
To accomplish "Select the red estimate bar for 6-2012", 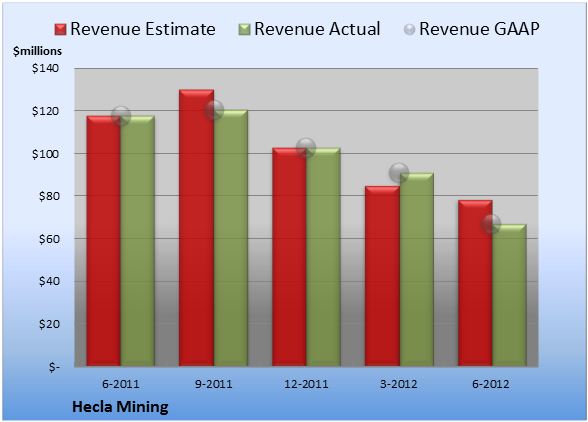I will coord(475,283).
